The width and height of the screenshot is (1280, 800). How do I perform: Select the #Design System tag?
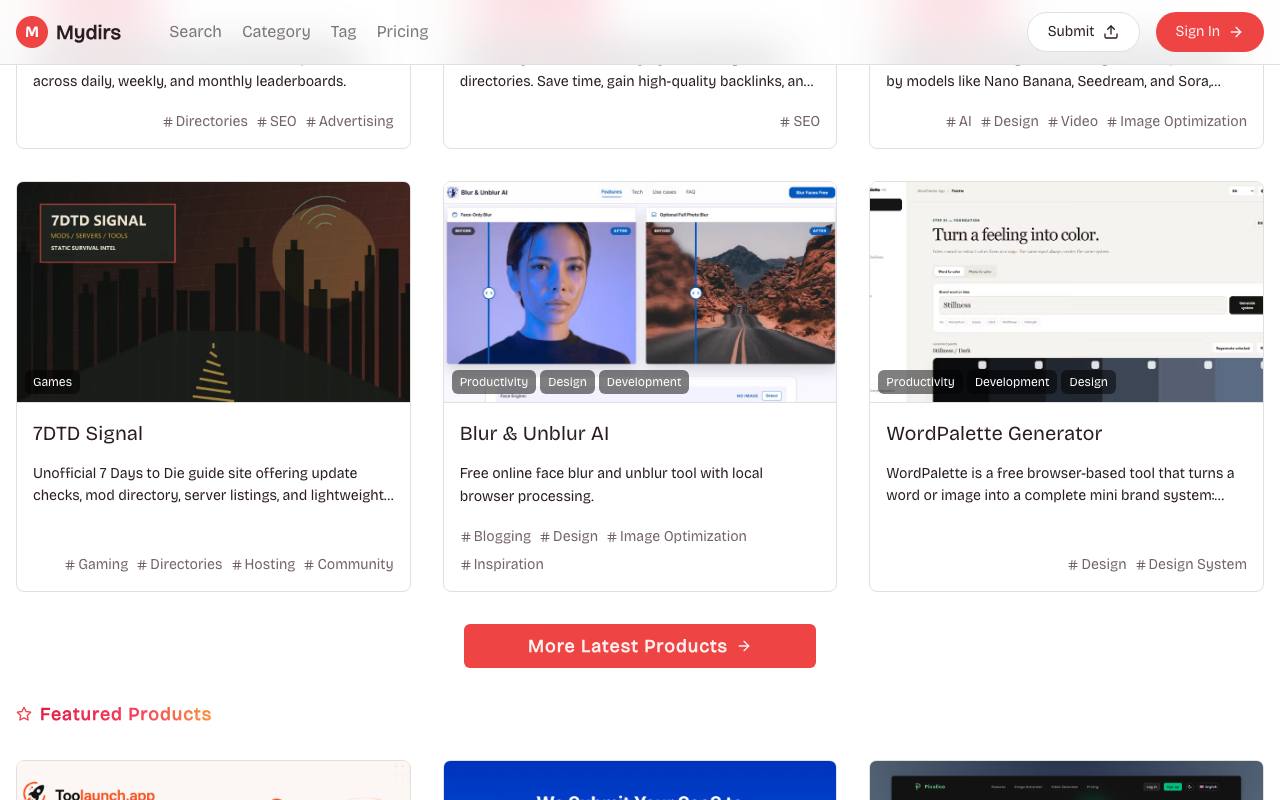1191,564
